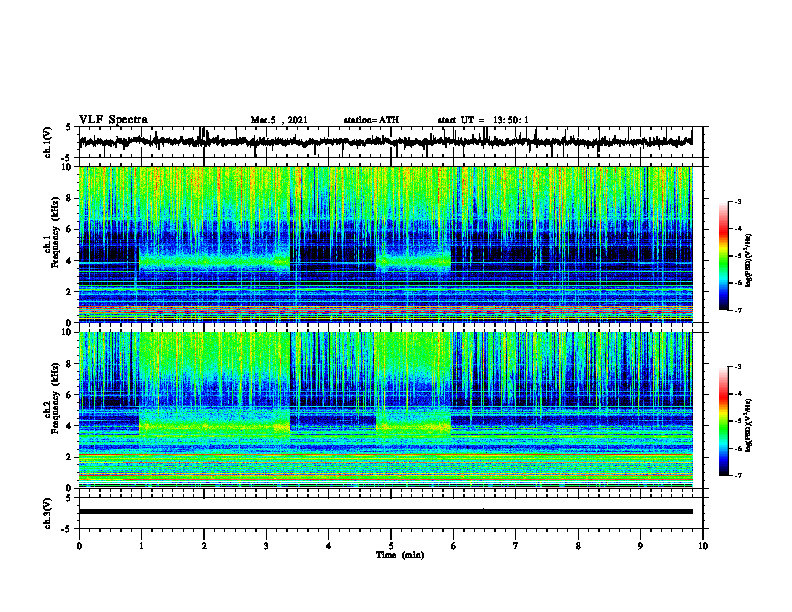This screenshot has width=792, height=612.
Task: Click x-axis tick label "1" on time axis
Action: (141, 546)
